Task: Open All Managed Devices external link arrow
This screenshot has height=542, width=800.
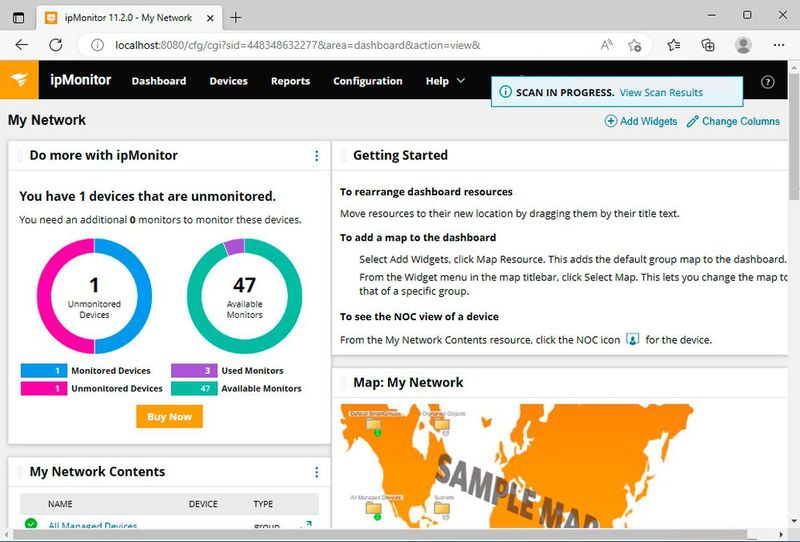Action: 308,524
